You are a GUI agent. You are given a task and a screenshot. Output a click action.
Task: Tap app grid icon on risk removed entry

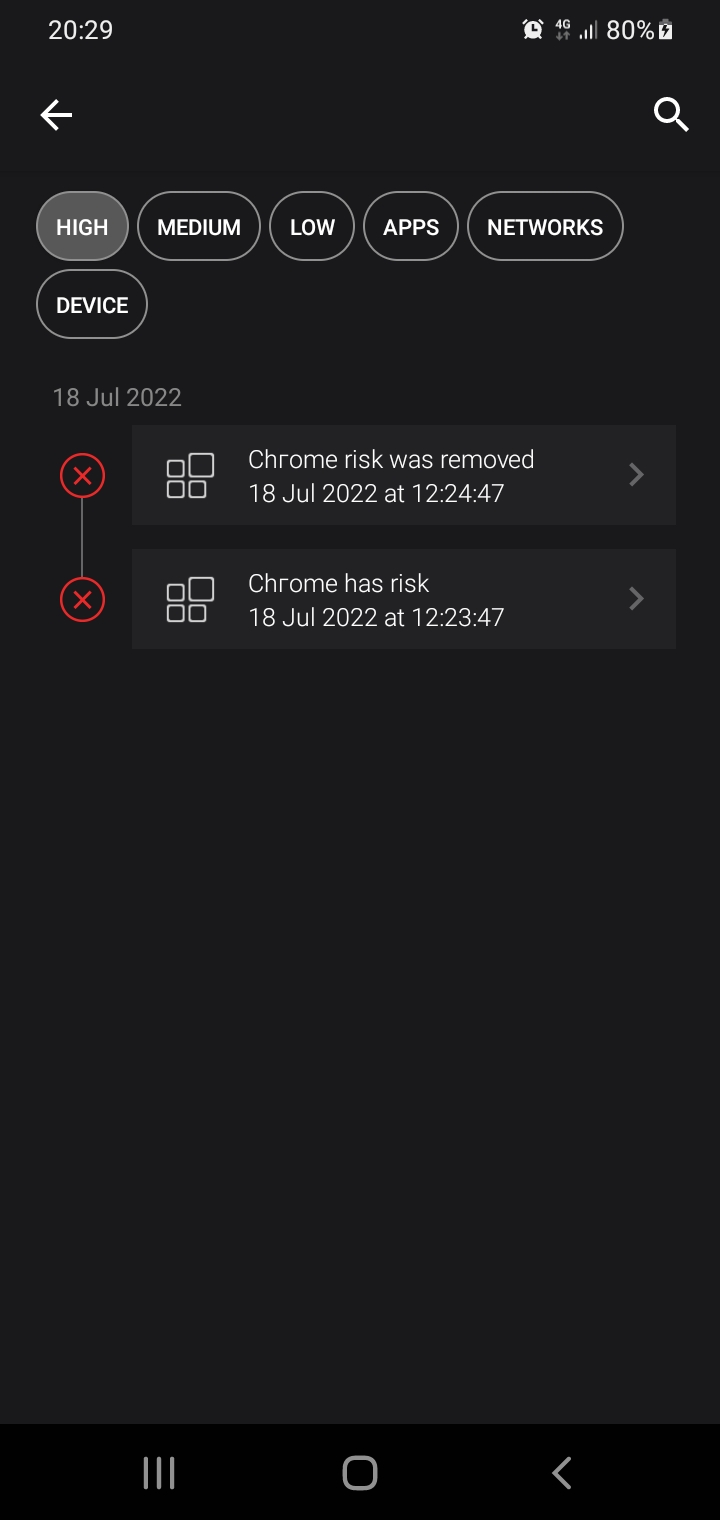click(x=190, y=476)
